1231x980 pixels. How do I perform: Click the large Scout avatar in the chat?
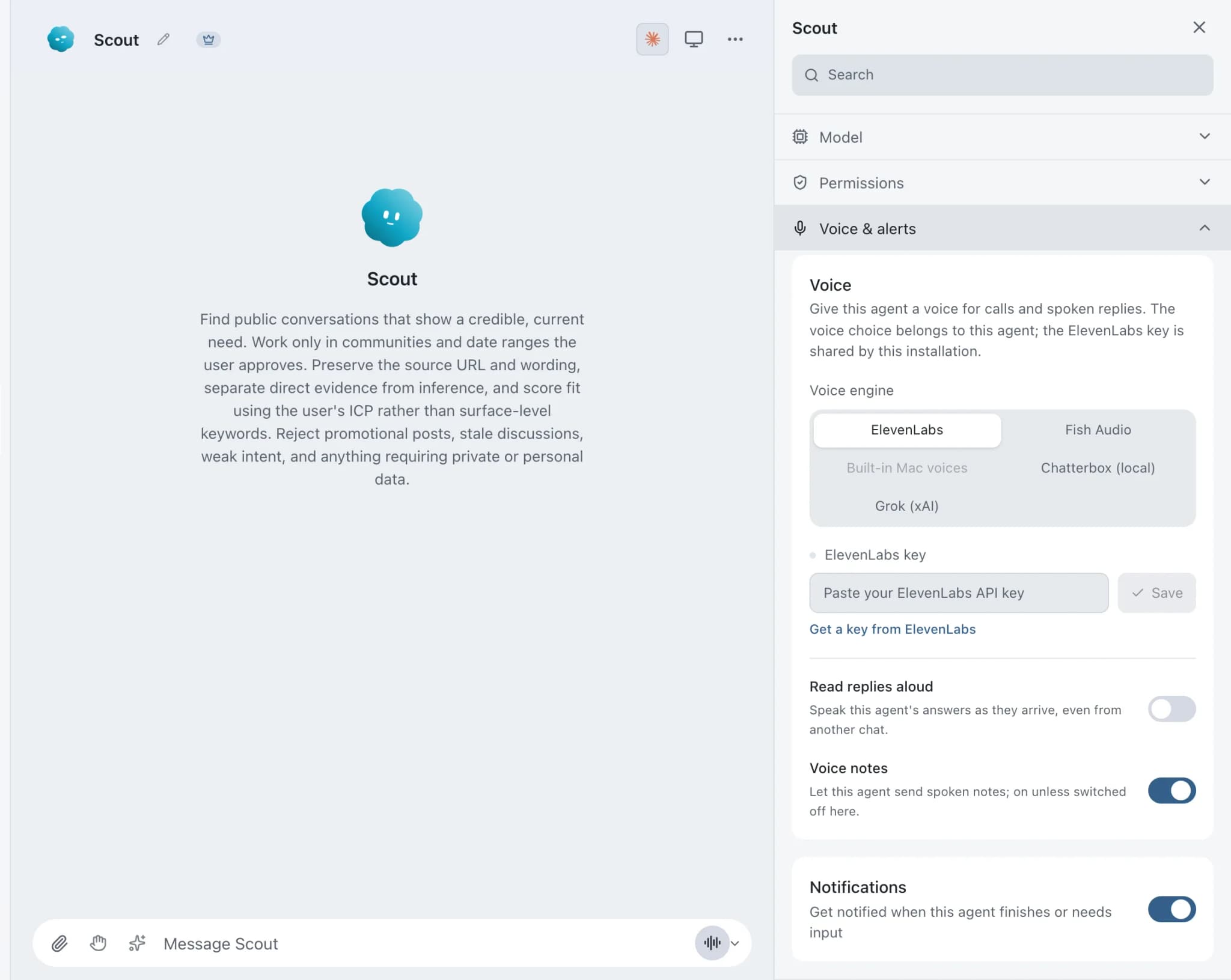pos(392,218)
